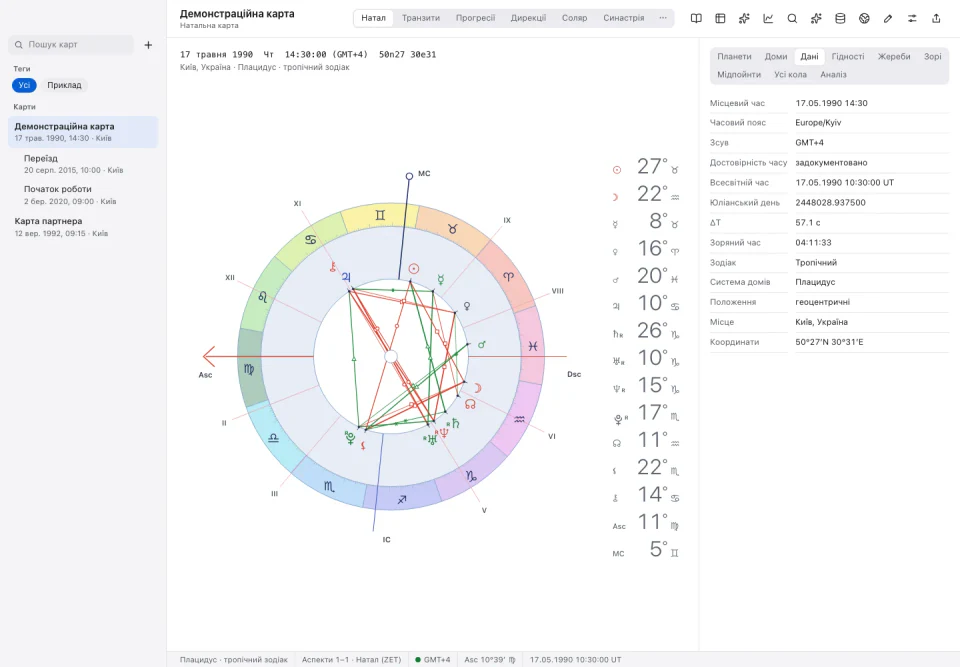Open the table layout view icon
Screen dimensions: 960x667
coord(720,18)
